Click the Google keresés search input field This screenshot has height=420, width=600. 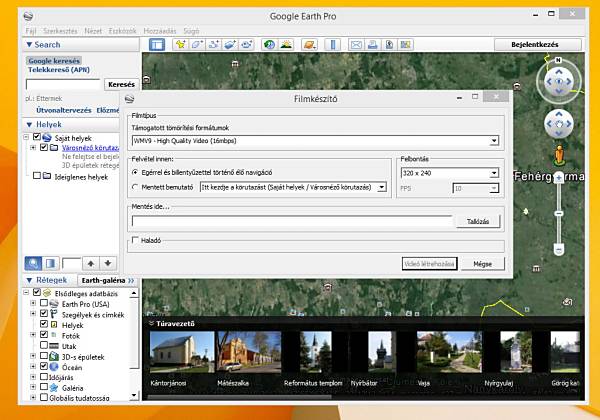pyautogui.click(x=63, y=84)
